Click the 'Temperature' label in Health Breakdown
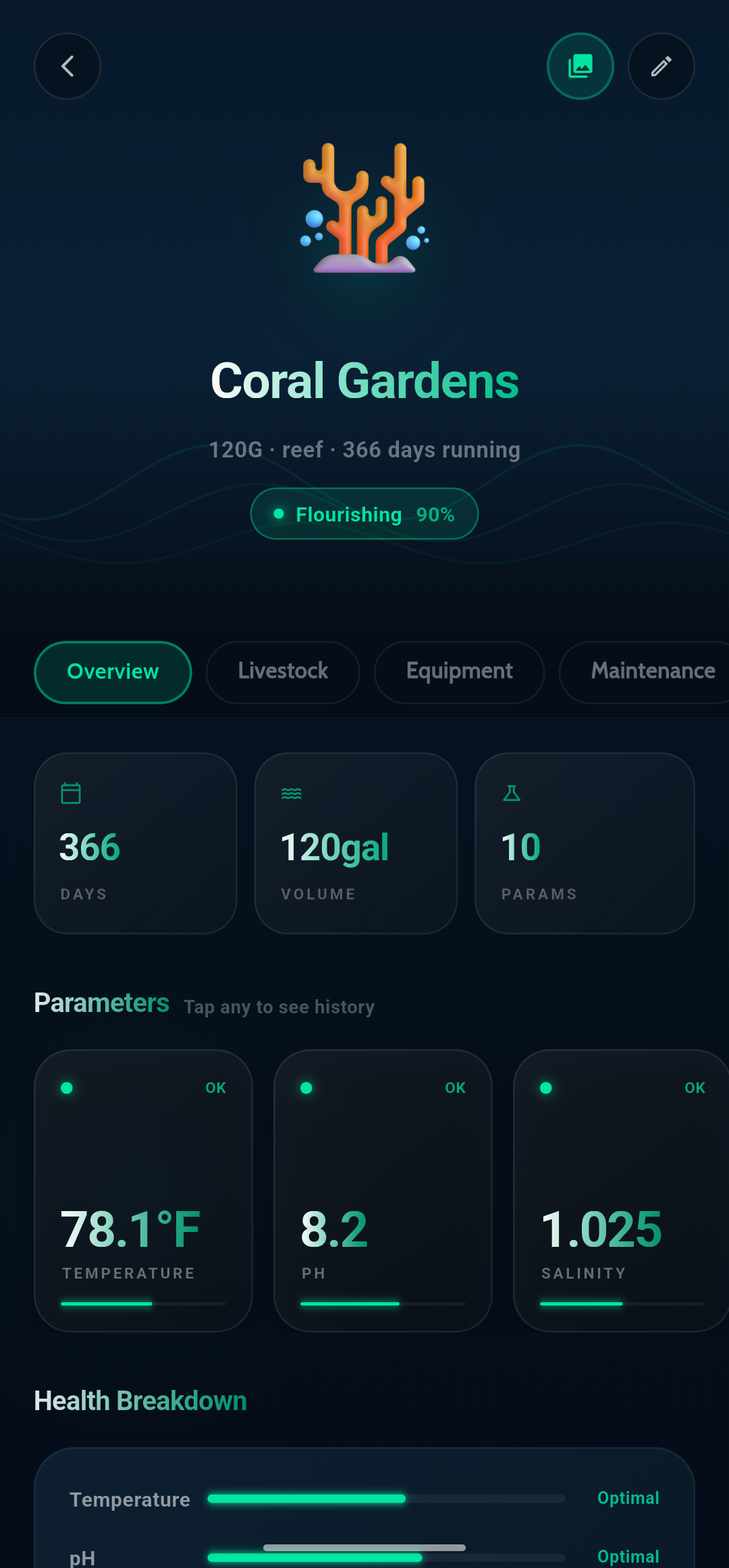The height and width of the screenshot is (1568, 729). [x=130, y=1500]
